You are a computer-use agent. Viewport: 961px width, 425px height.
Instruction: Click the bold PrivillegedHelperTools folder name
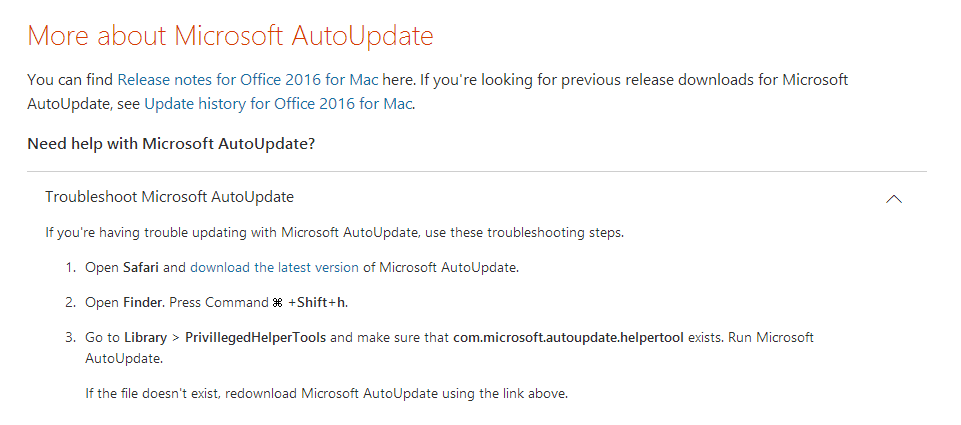click(x=255, y=337)
